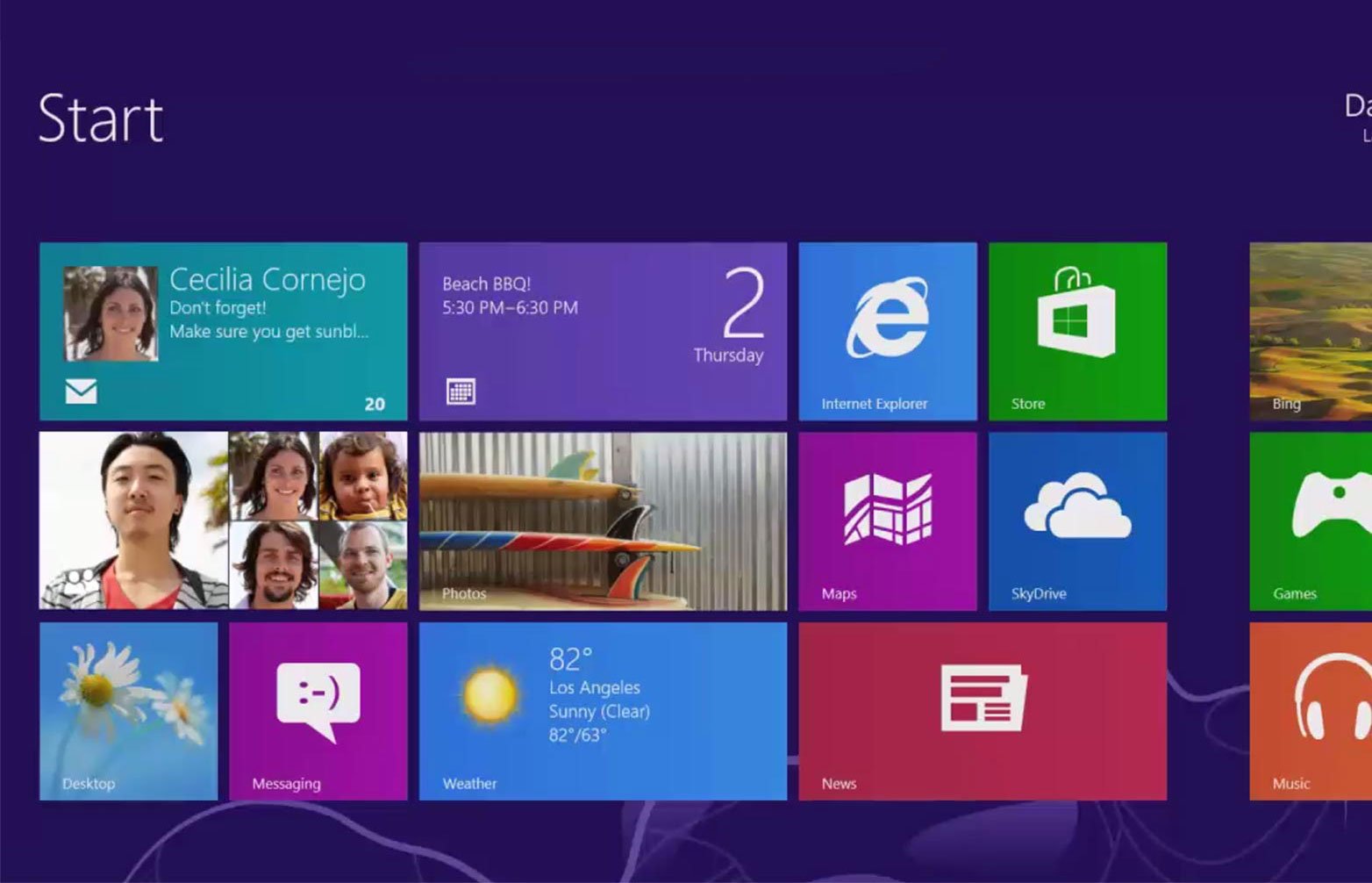Open the Calendar tile showing Beach BBQ!
Viewport: 1372px width, 883px height.
tap(604, 331)
